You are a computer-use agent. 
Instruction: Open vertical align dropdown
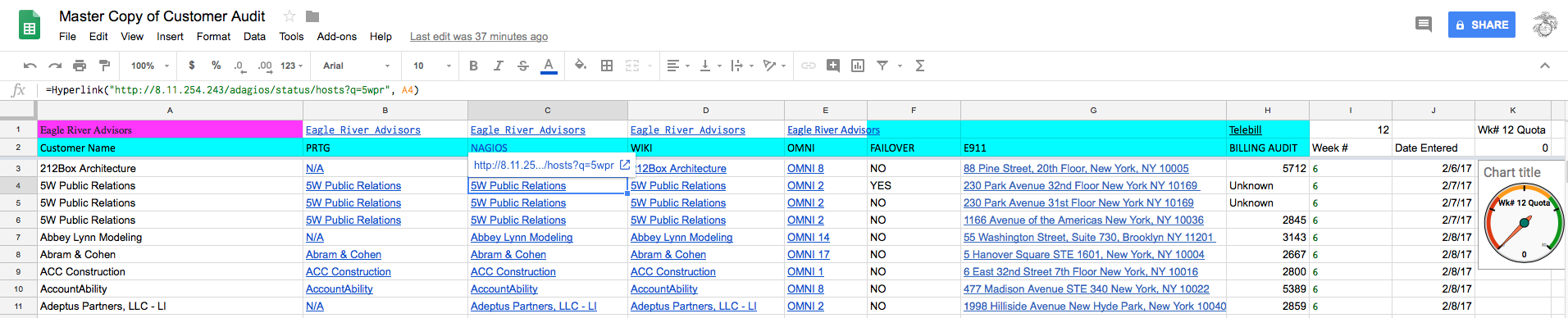710,66
